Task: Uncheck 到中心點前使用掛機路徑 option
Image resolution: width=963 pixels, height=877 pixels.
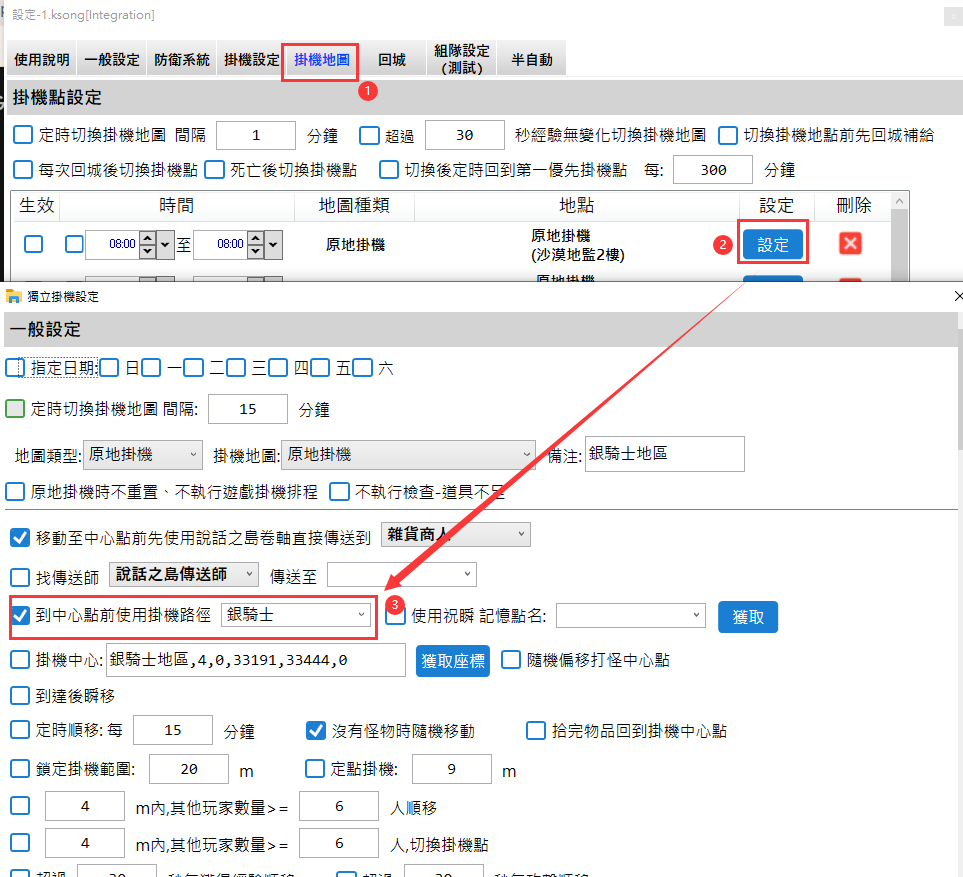Action: tap(20, 615)
